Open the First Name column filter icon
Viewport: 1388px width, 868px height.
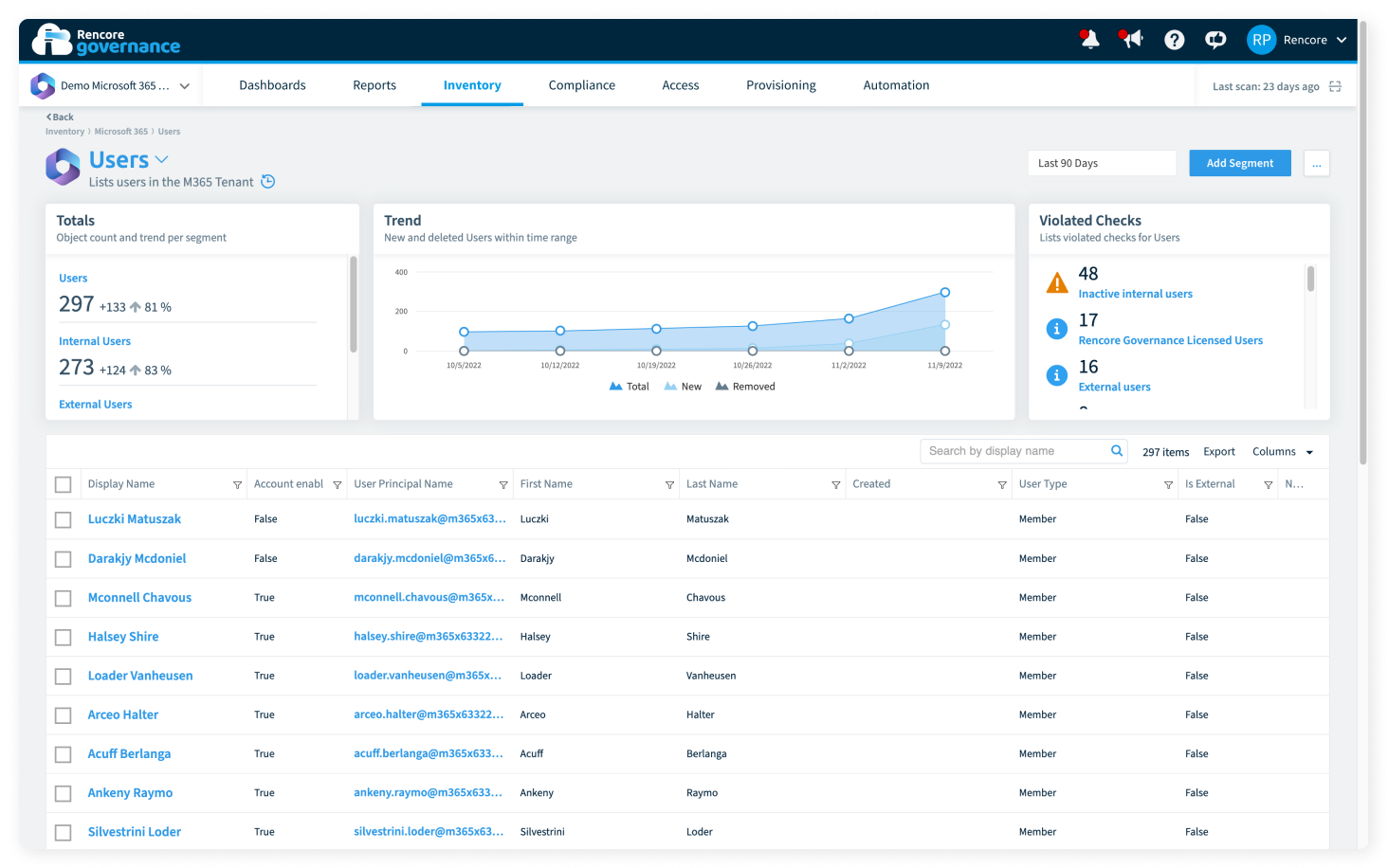point(669,485)
